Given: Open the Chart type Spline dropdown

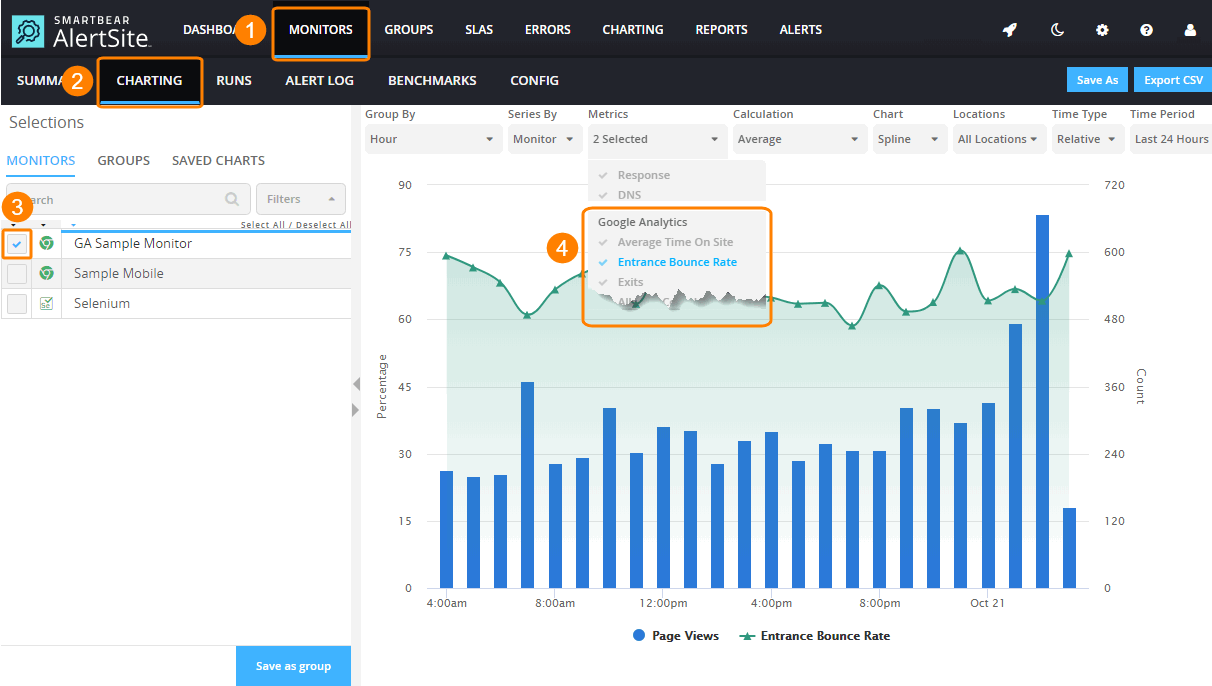Looking at the screenshot, I should pos(910,139).
